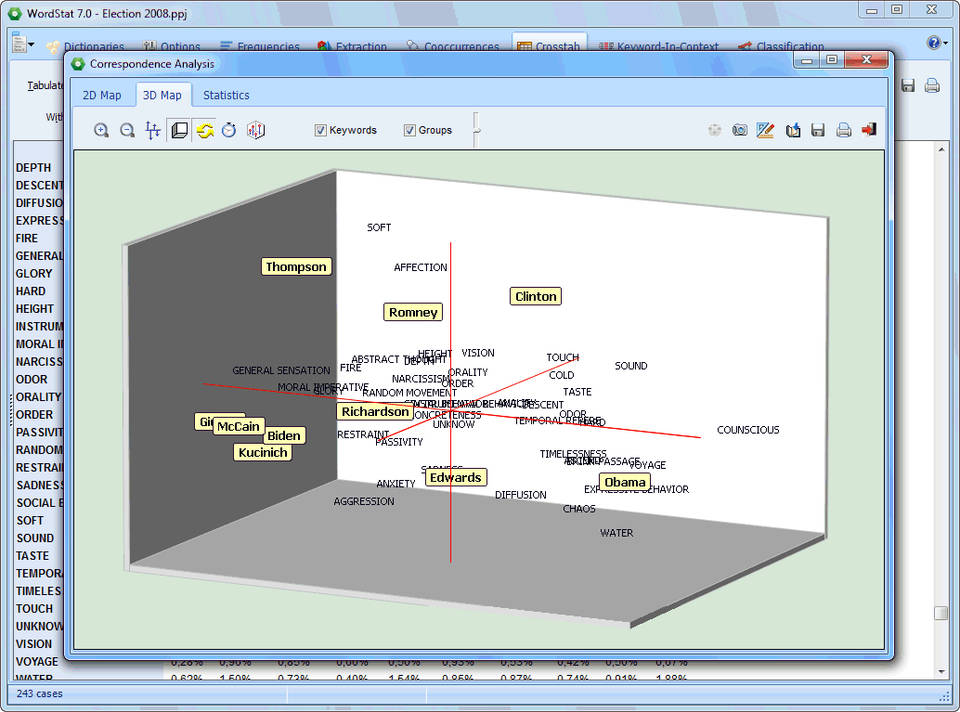Click the slider next to Groups checkbox
This screenshot has height=712, width=960.
coord(476,128)
